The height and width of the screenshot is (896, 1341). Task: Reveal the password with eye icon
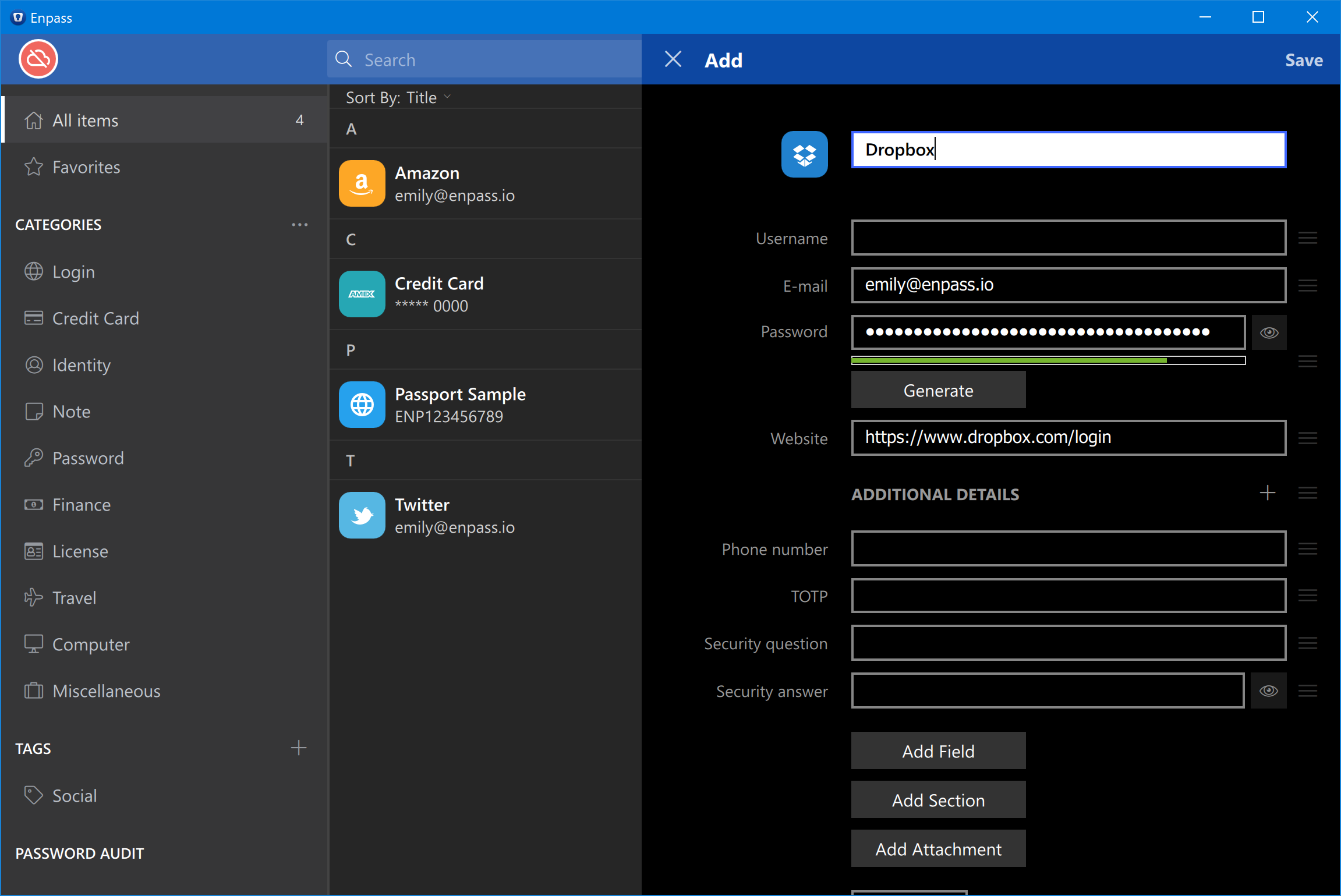1269,332
